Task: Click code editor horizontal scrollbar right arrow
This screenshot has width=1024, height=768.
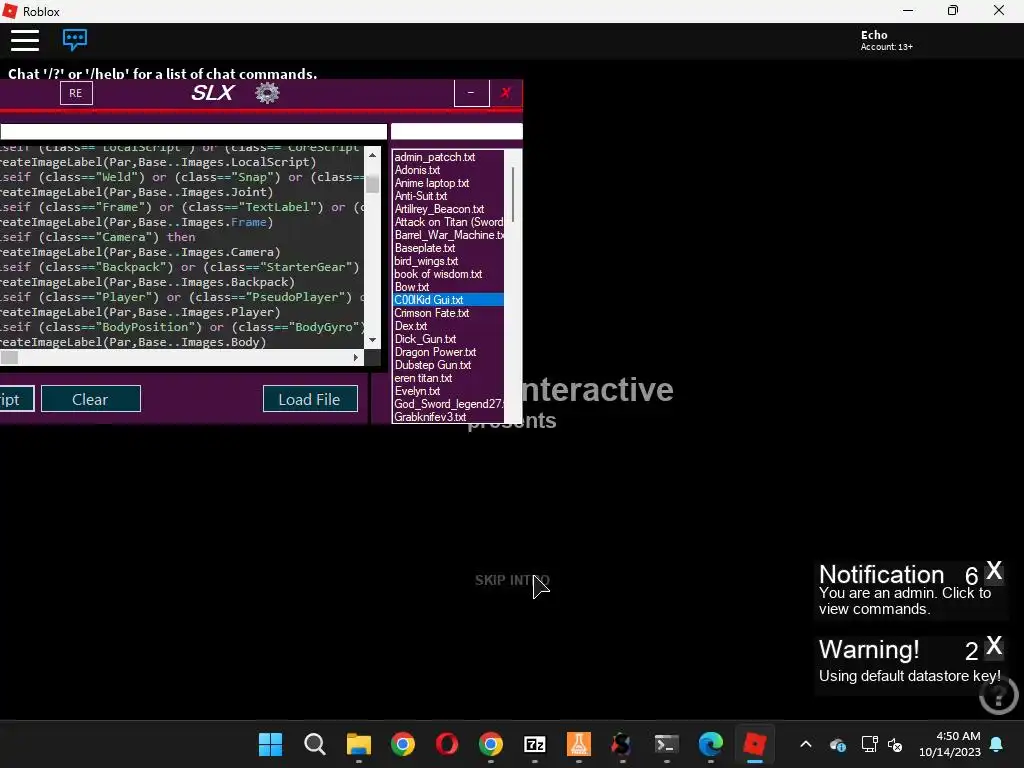Action: point(356,358)
